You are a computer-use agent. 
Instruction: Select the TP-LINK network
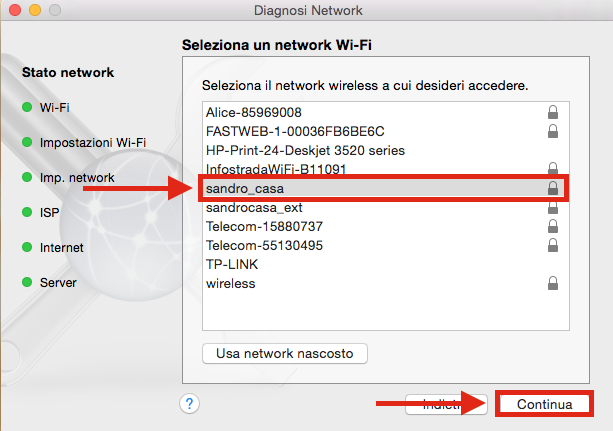click(x=385, y=264)
